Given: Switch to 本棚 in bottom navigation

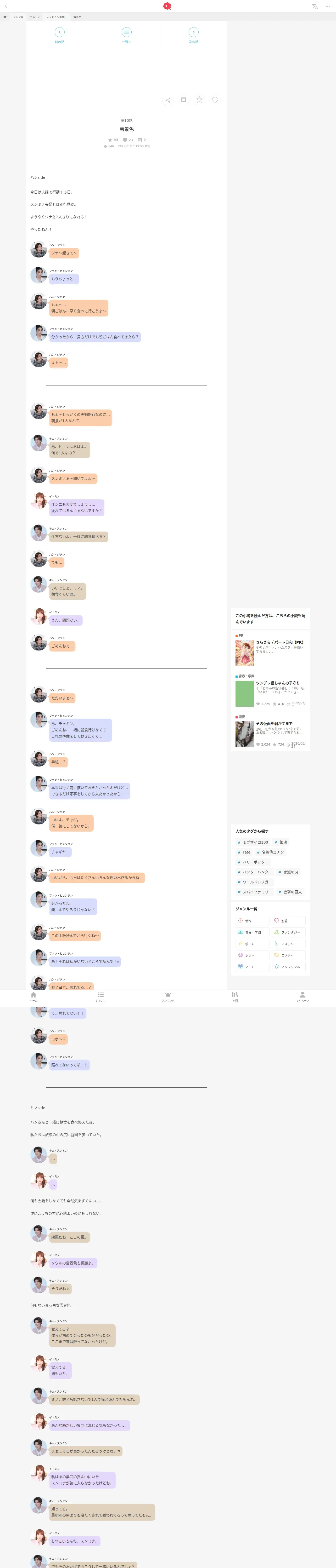Looking at the screenshot, I should 235,997.
